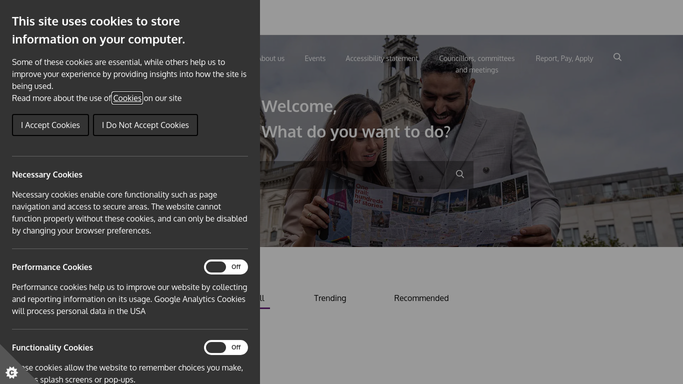Go to Accessibility statement in navigation
683x384 pixels.
(x=382, y=58)
